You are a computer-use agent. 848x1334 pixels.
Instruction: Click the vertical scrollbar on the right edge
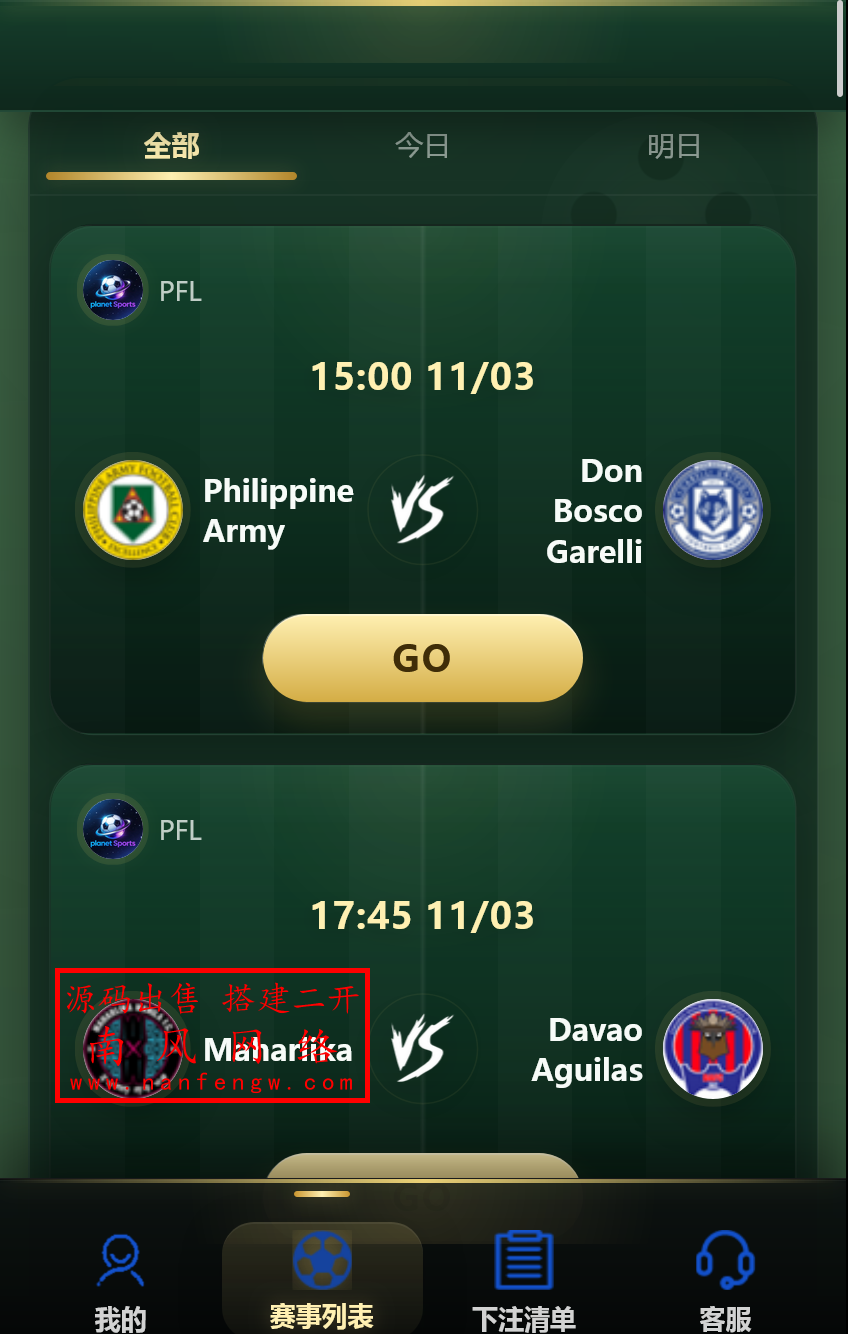click(x=840, y=48)
